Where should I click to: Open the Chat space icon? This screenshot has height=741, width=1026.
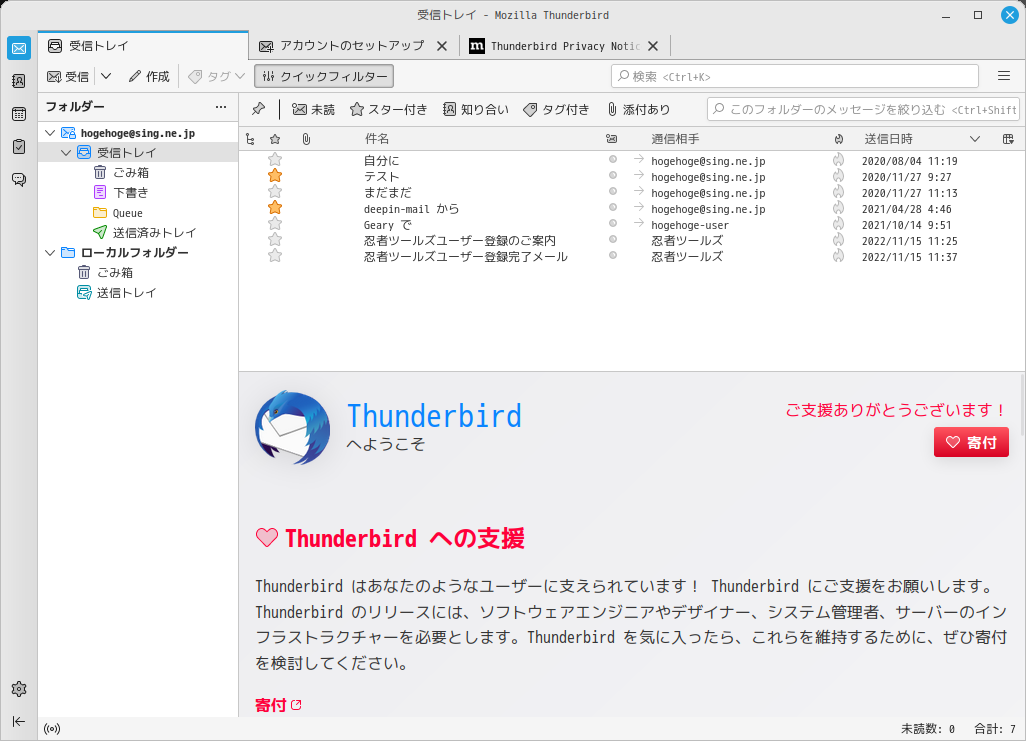[19, 179]
